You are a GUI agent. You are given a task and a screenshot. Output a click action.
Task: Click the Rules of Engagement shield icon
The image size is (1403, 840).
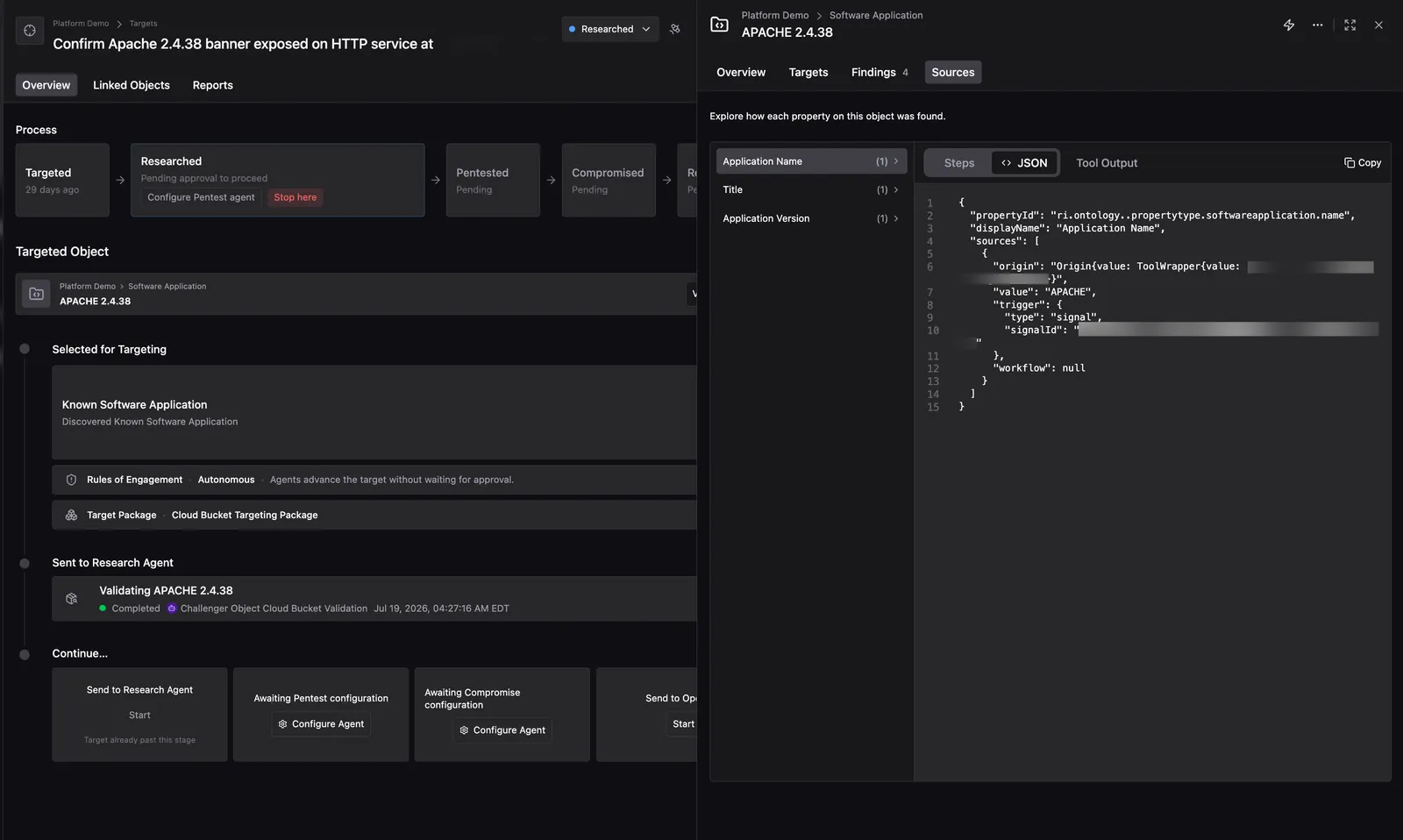point(72,480)
